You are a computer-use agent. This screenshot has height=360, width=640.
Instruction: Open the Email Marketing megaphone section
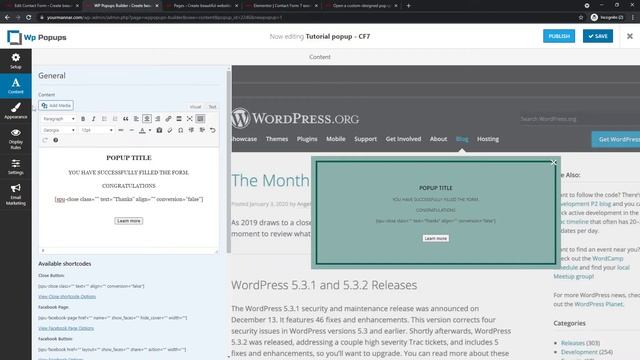click(16, 194)
